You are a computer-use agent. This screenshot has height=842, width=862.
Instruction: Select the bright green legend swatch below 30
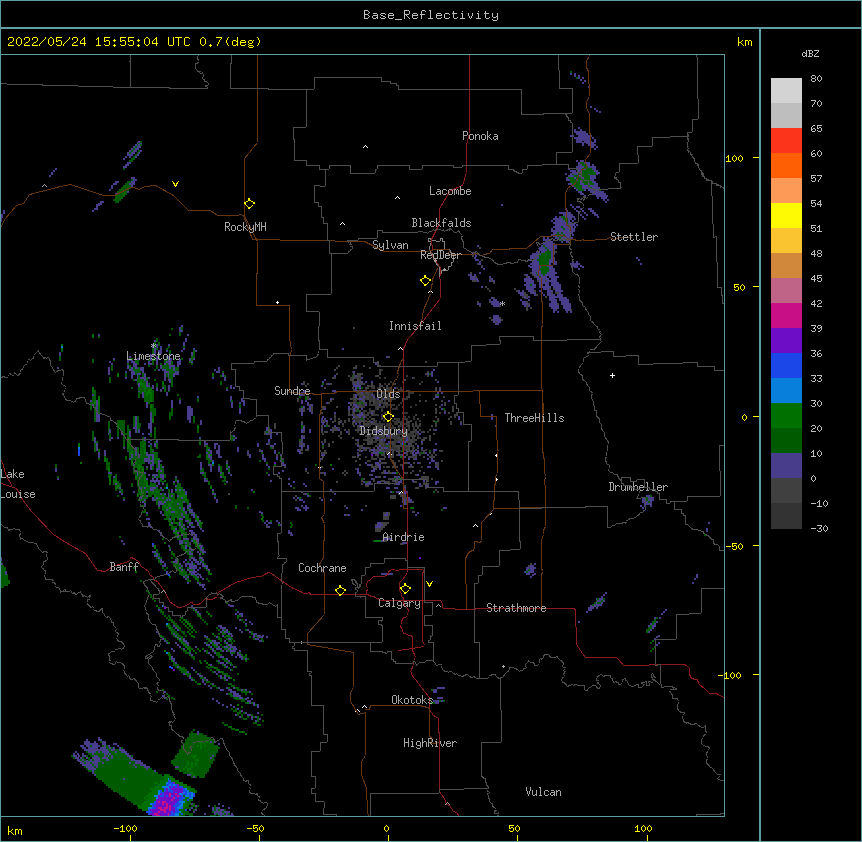click(x=786, y=416)
